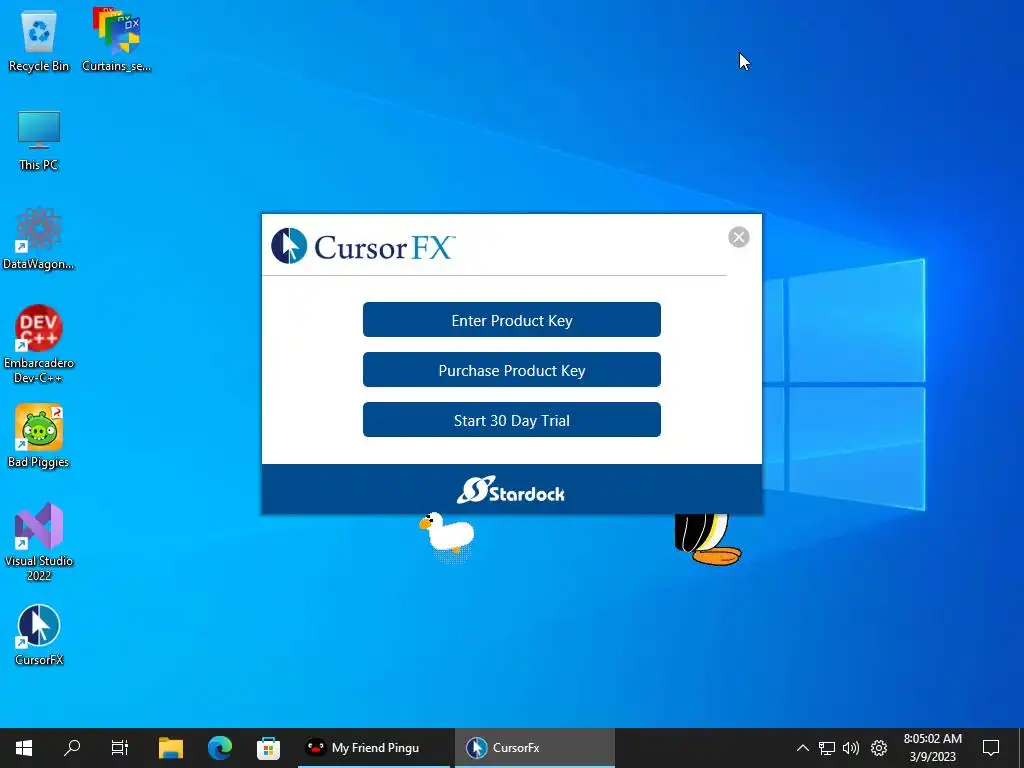1024x768 pixels.
Task: Switch to My Friend Pingu taskbar window
Action: click(374, 748)
